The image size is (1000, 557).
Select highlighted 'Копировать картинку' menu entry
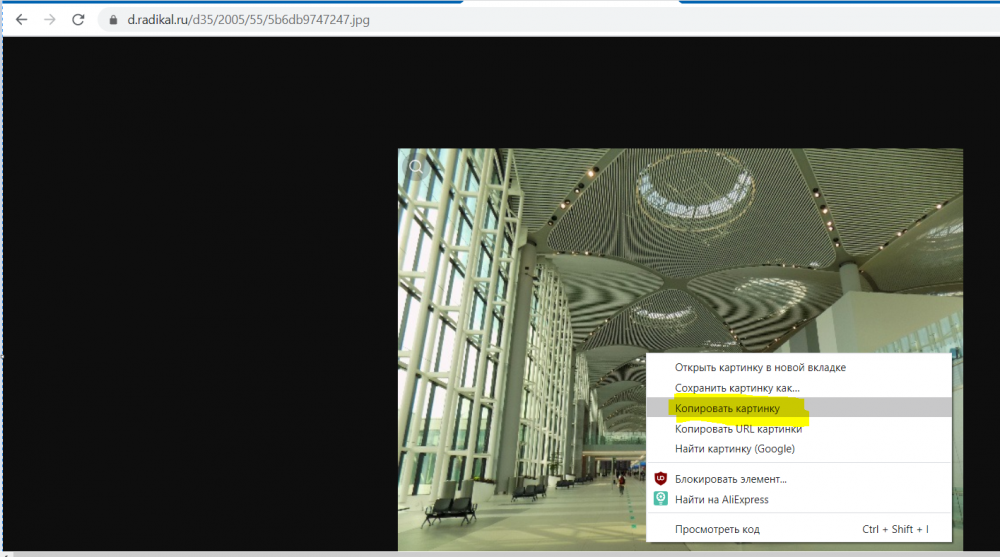[x=727, y=408]
